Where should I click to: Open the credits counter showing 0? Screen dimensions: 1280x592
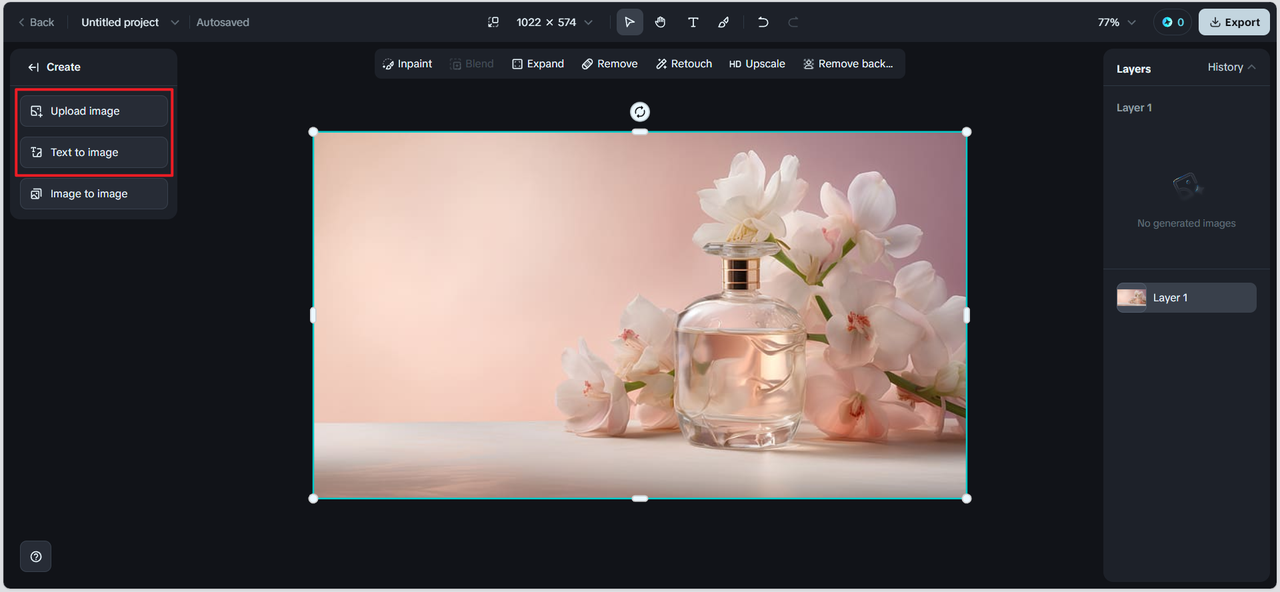[x=1173, y=22]
